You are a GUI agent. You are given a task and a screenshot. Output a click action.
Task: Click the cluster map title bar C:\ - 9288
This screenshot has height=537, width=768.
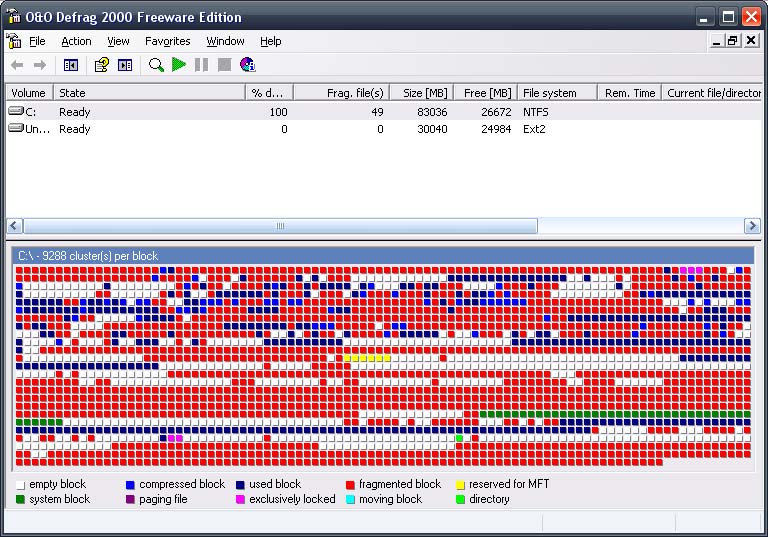[383, 256]
